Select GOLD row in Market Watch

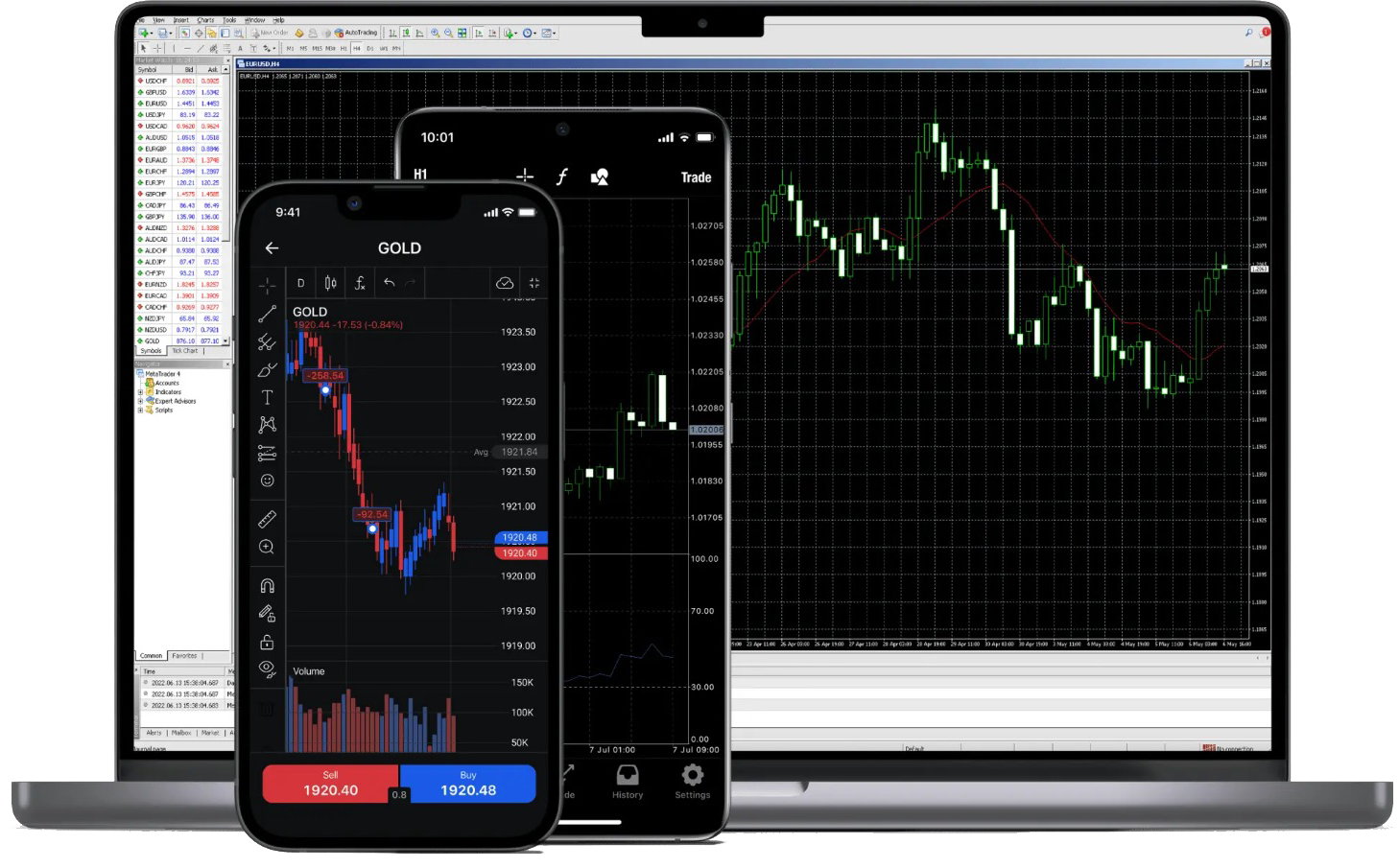[x=178, y=340]
